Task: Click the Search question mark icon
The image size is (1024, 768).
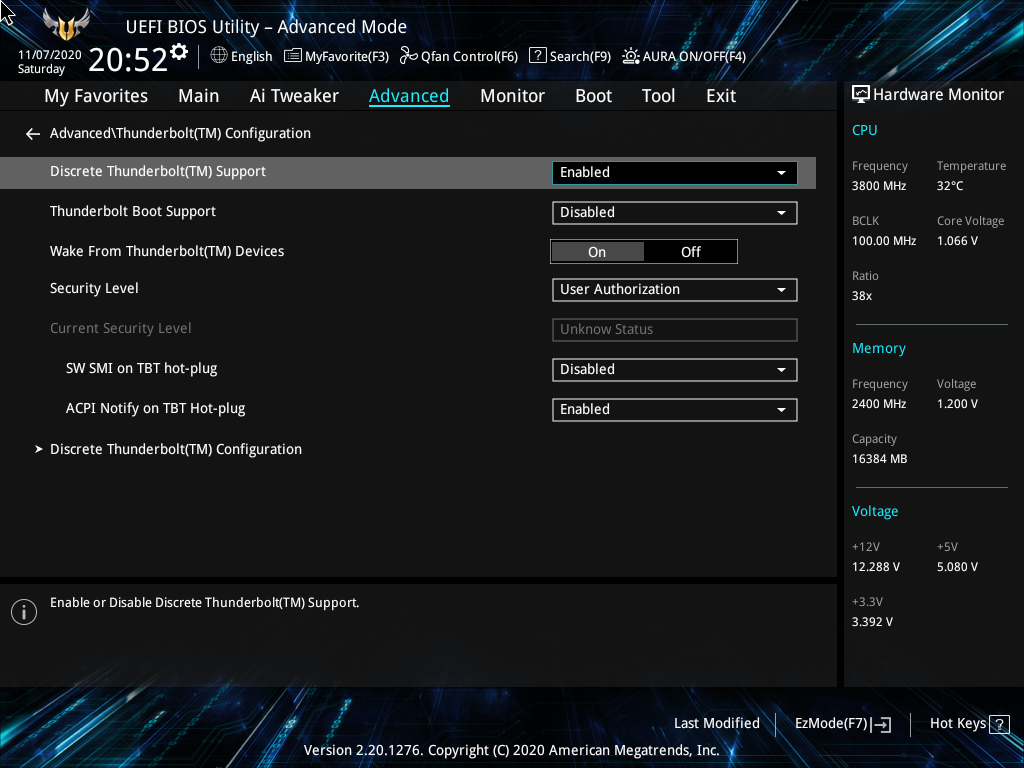Action: coord(537,56)
